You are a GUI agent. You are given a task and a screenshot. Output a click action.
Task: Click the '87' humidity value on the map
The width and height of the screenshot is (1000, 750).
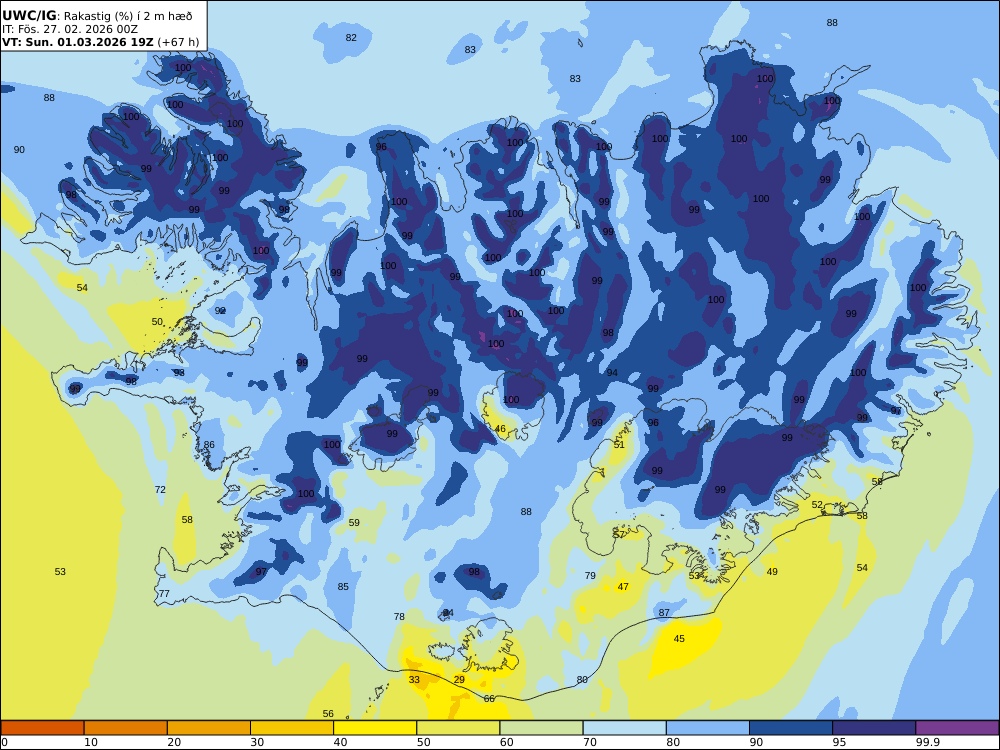point(665,612)
